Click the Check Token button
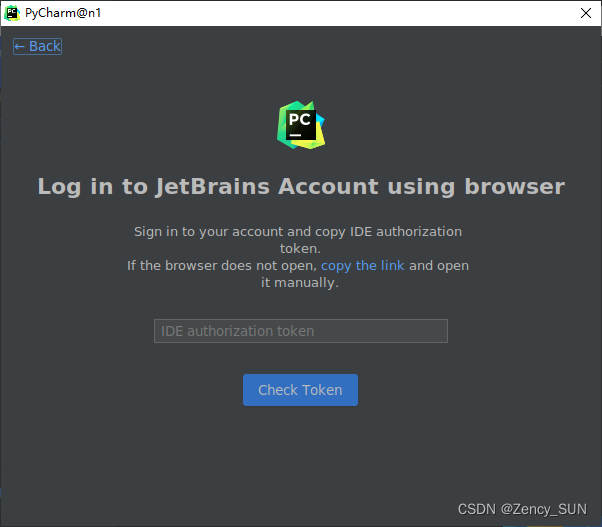Viewport: 602px width, 527px height. pos(300,390)
